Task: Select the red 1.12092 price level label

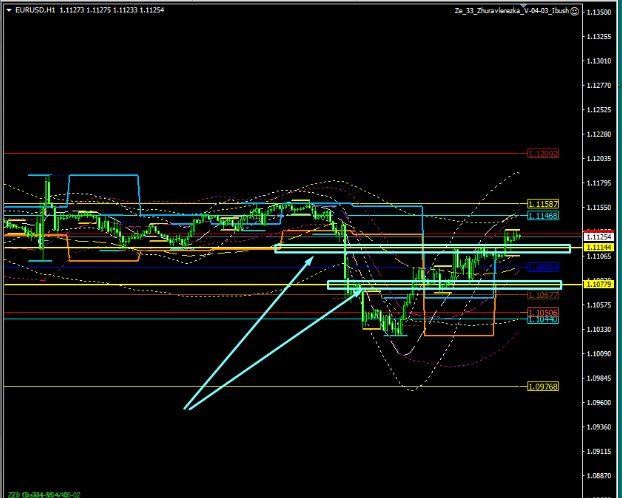Action: point(542,154)
